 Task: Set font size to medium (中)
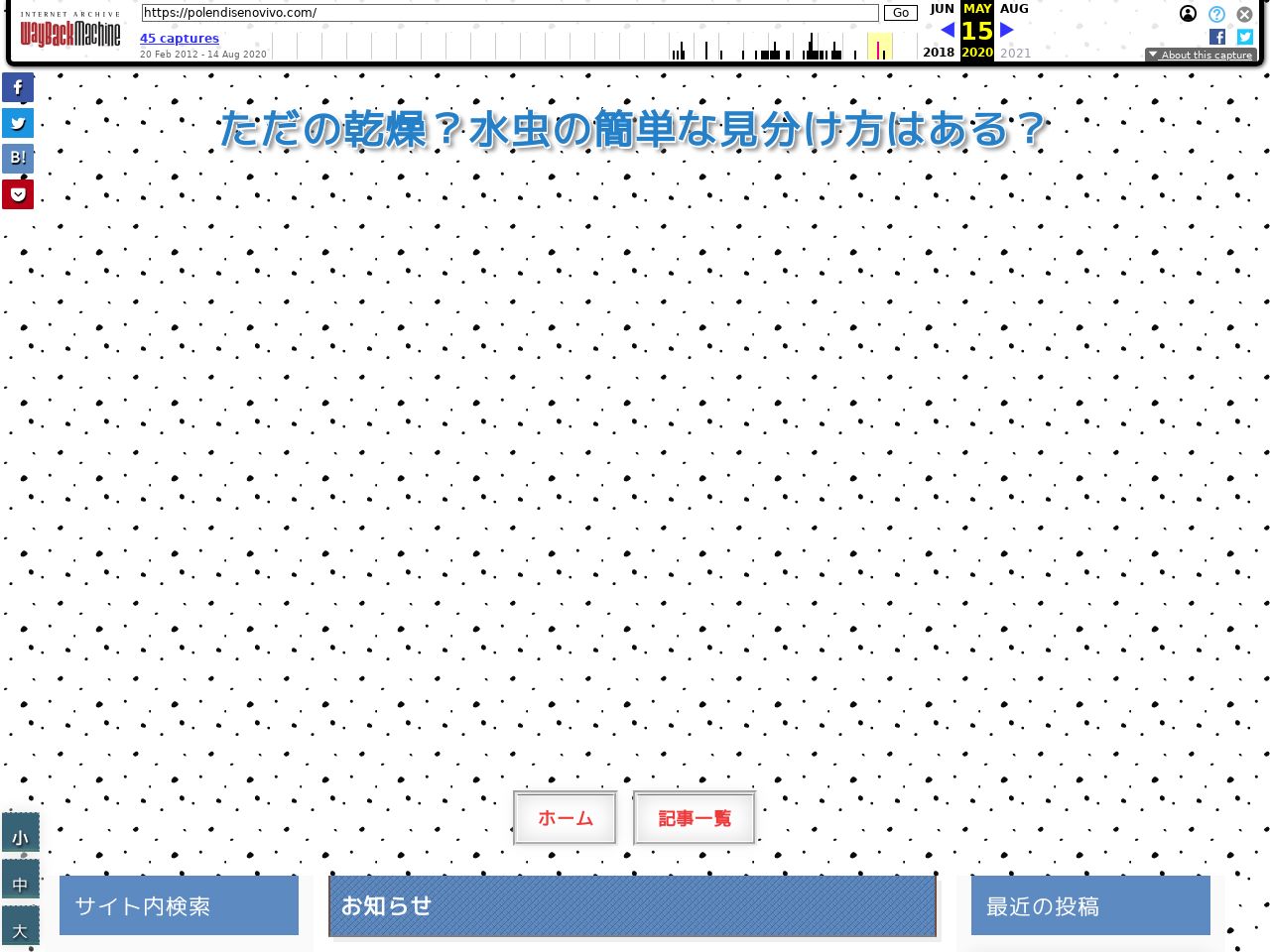20,884
